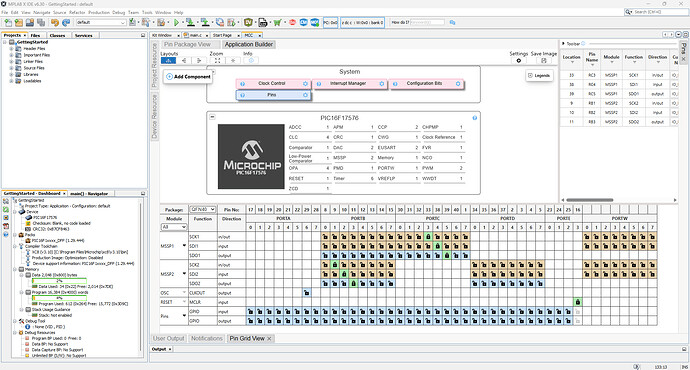Viewport: 690px width, 370px height.
Task: Open Clock Control settings gear
Action: (305, 84)
